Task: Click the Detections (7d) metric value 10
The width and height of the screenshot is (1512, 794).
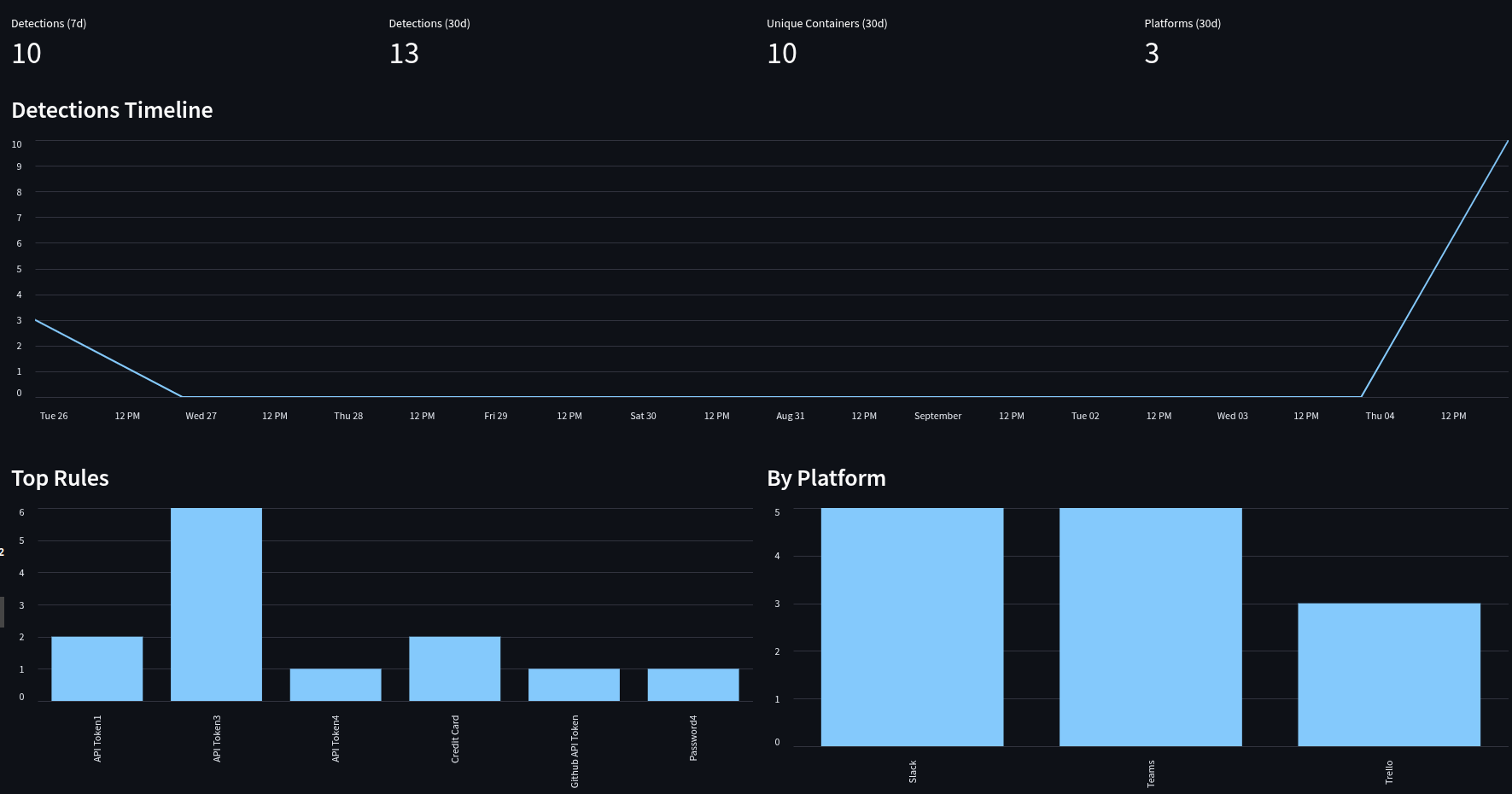Action: point(26,54)
